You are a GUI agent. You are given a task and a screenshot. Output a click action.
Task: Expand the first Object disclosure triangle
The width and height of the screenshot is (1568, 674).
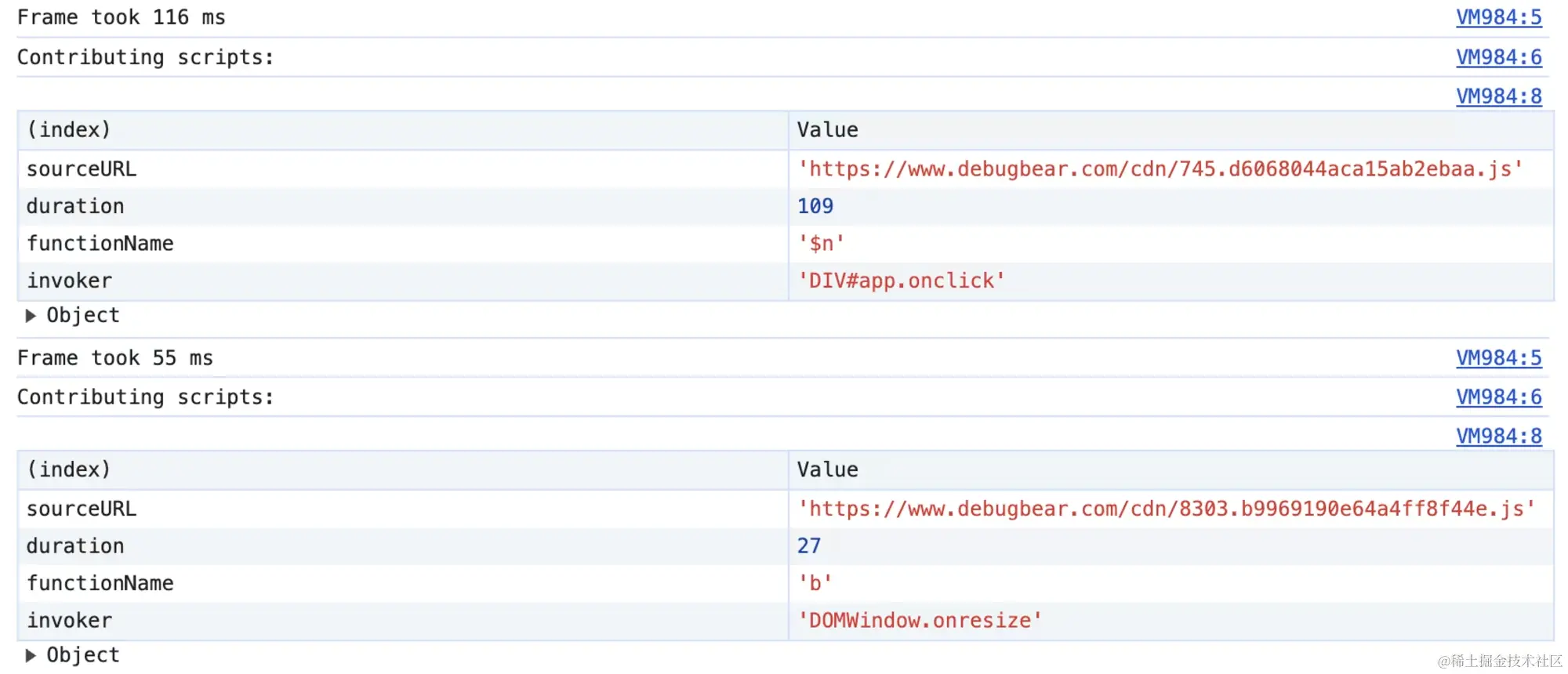[x=31, y=316]
